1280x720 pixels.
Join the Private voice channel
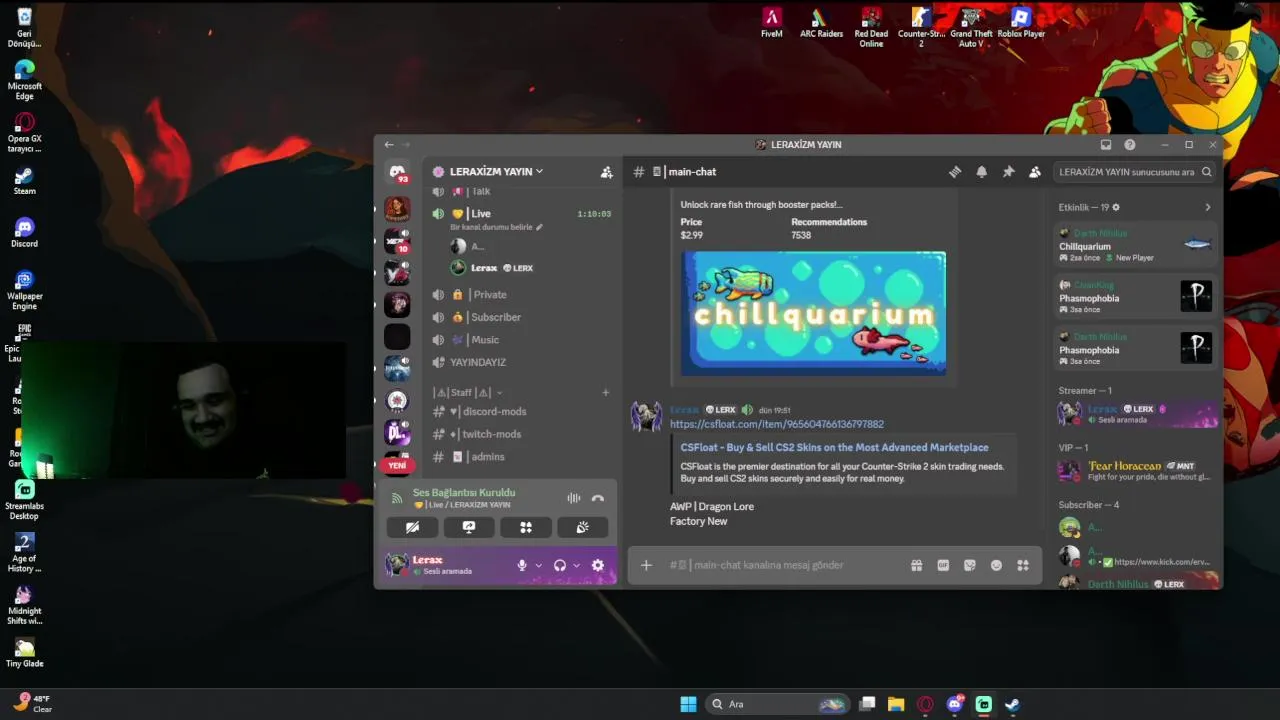coord(522,295)
